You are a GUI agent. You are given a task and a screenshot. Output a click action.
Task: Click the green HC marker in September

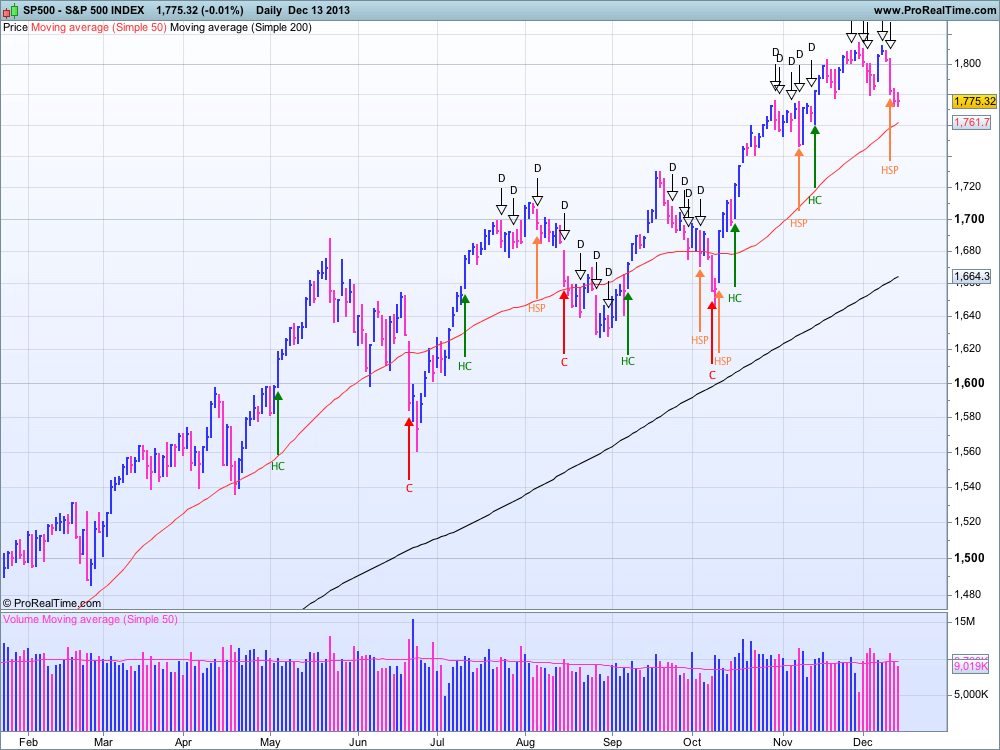click(628, 361)
